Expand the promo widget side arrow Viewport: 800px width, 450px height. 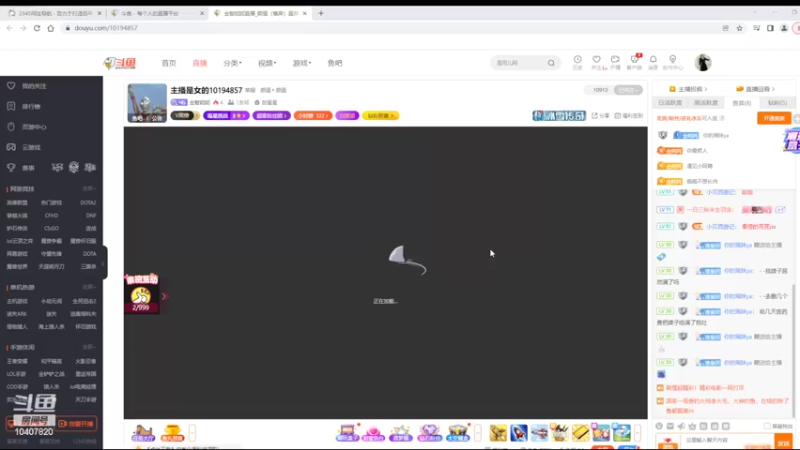point(164,296)
